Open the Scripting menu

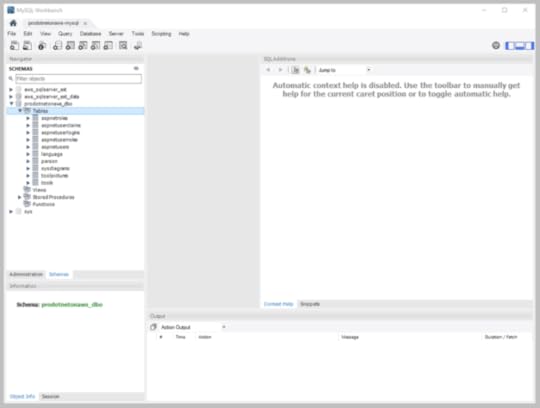(162, 34)
